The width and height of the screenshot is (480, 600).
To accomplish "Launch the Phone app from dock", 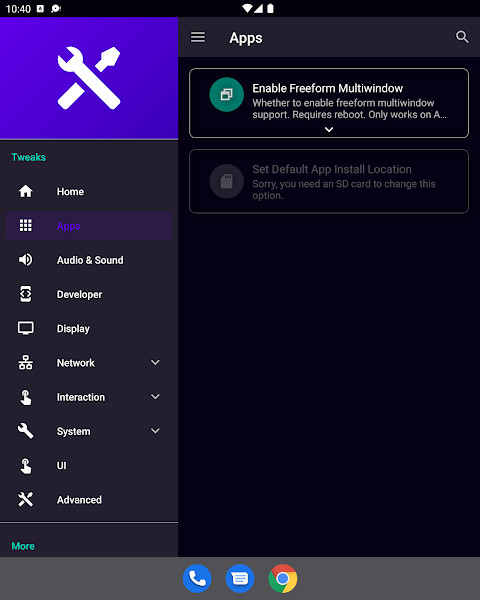I will click(x=197, y=579).
